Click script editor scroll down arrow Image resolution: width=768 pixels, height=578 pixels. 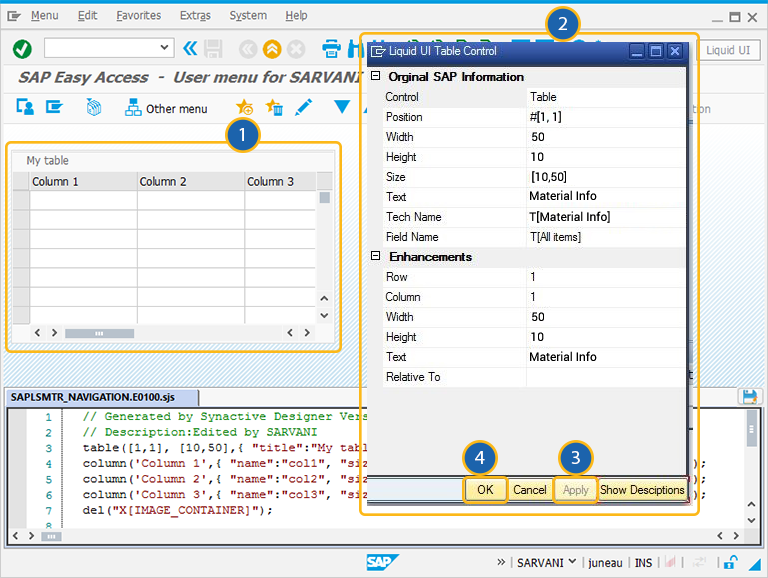[x=751, y=520]
